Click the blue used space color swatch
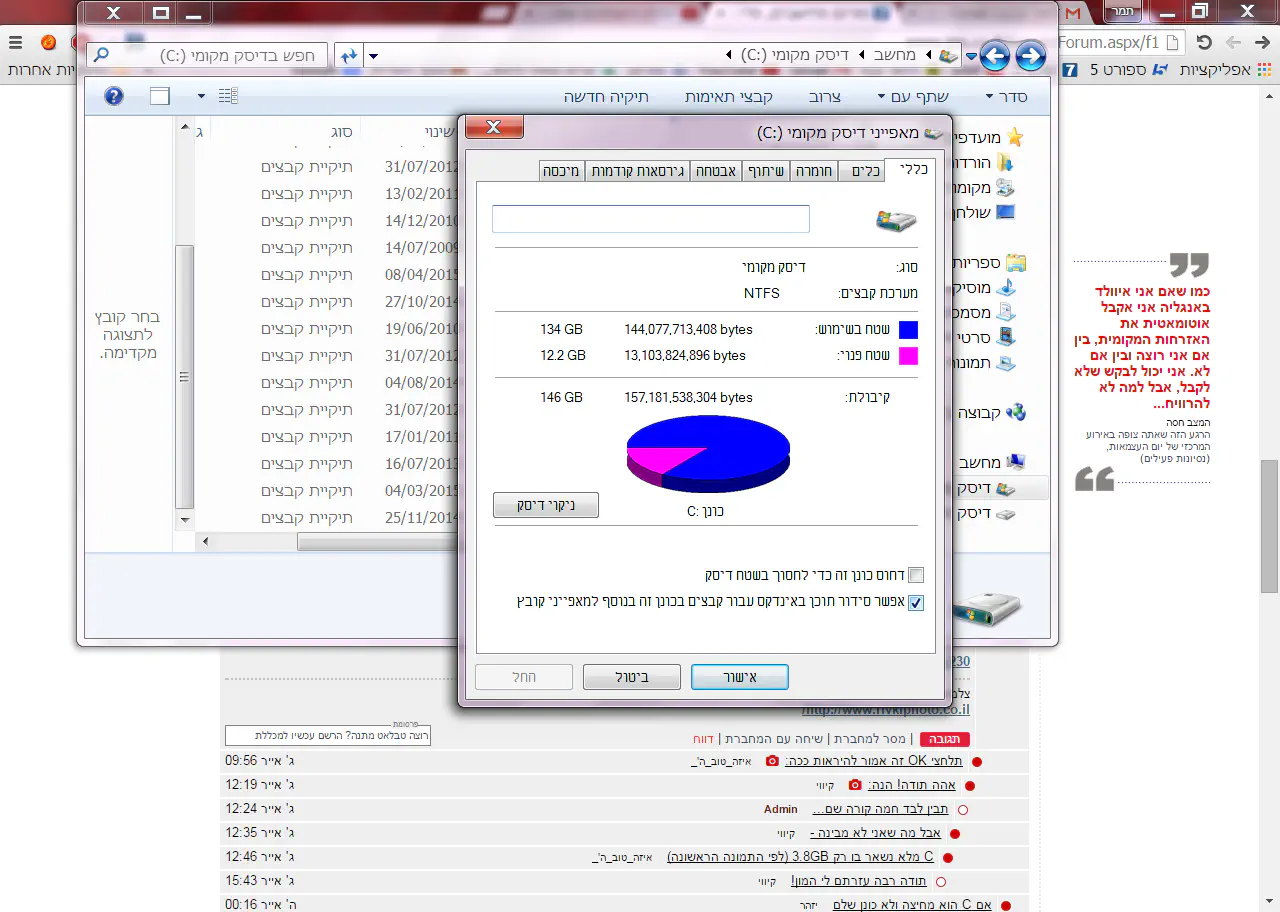1280x912 pixels. (x=907, y=330)
